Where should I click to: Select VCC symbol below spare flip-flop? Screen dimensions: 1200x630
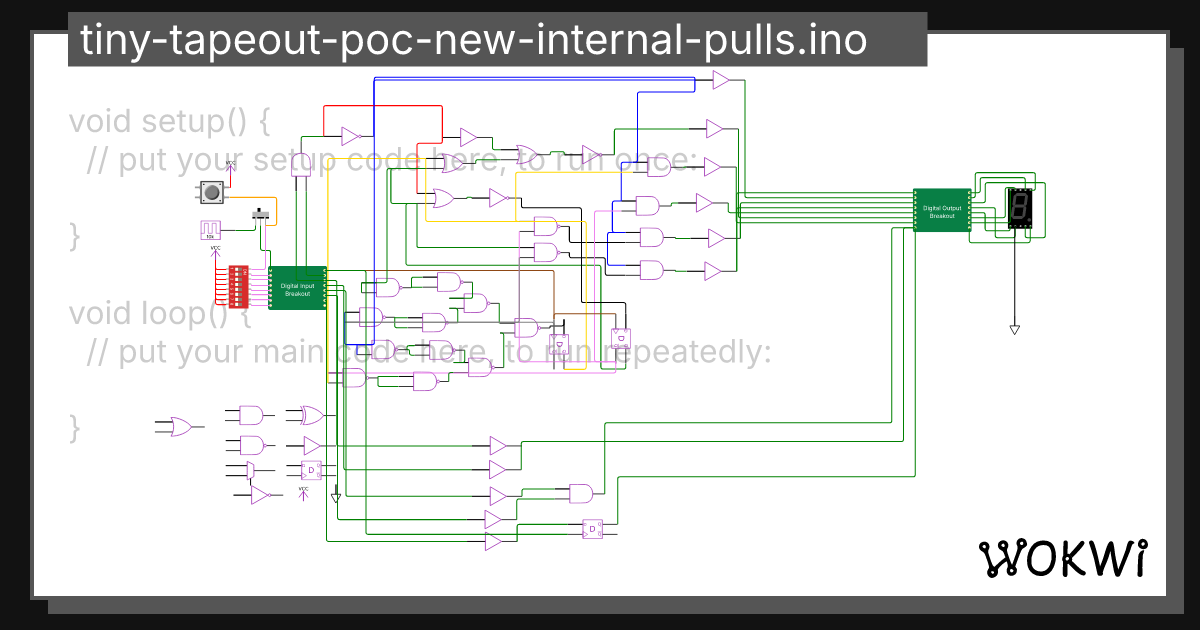pyautogui.click(x=304, y=492)
